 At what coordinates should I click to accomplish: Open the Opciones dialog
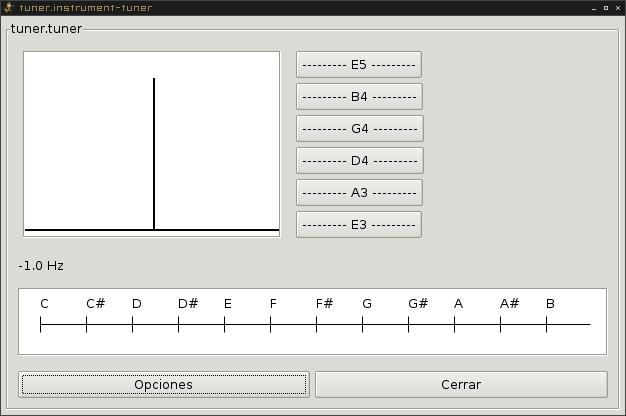click(163, 384)
